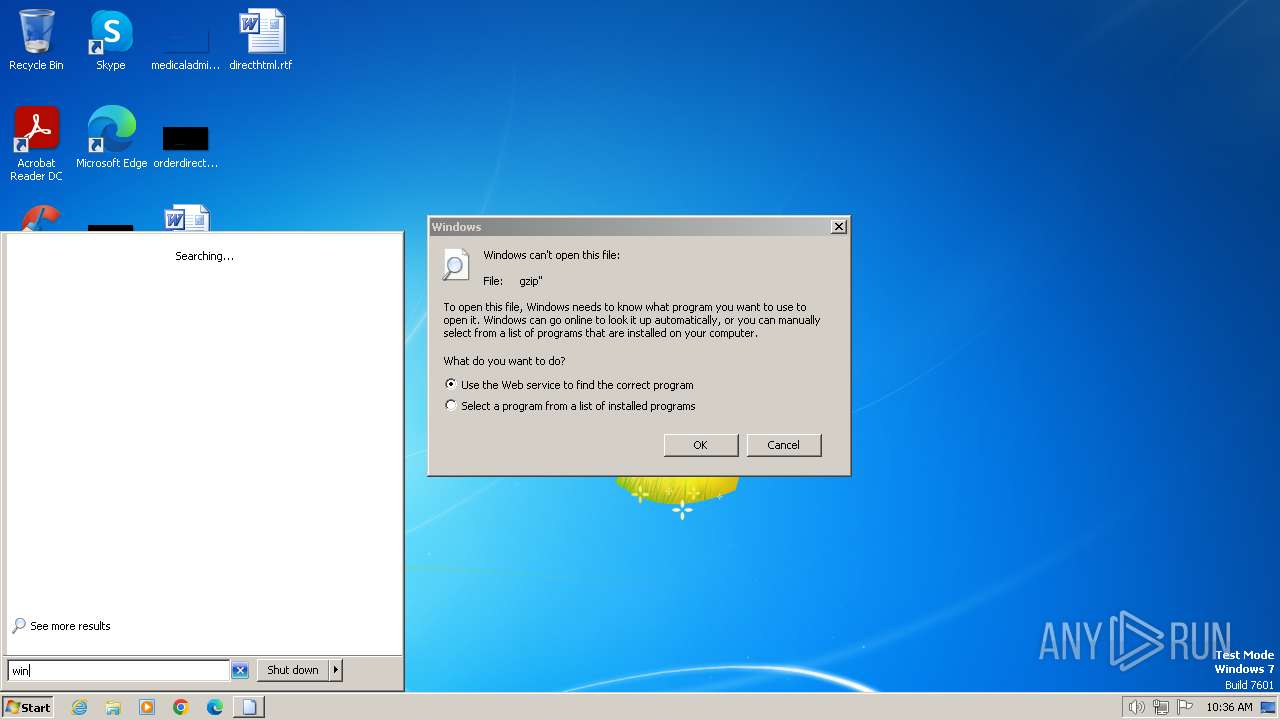Click the blank document taskbar item

pyautogui.click(x=249, y=707)
